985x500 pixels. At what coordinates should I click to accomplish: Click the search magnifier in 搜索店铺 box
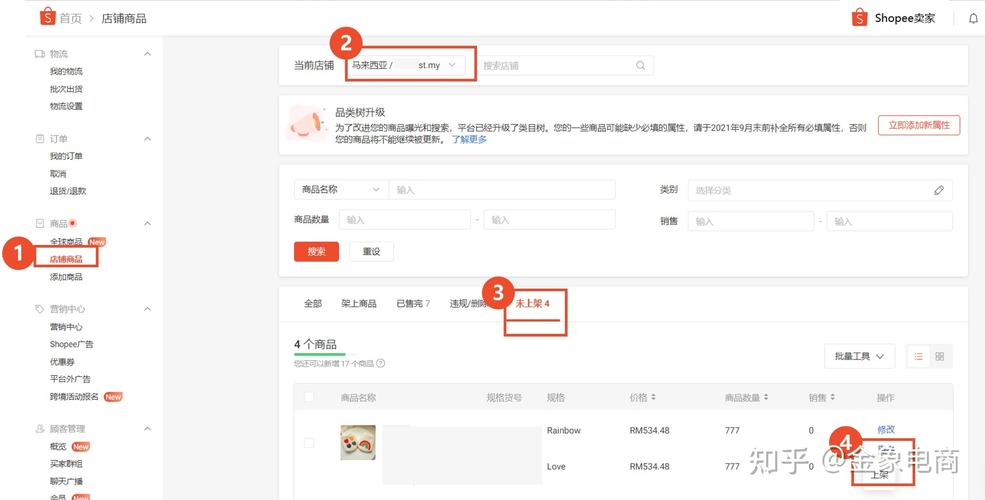click(x=640, y=65)
